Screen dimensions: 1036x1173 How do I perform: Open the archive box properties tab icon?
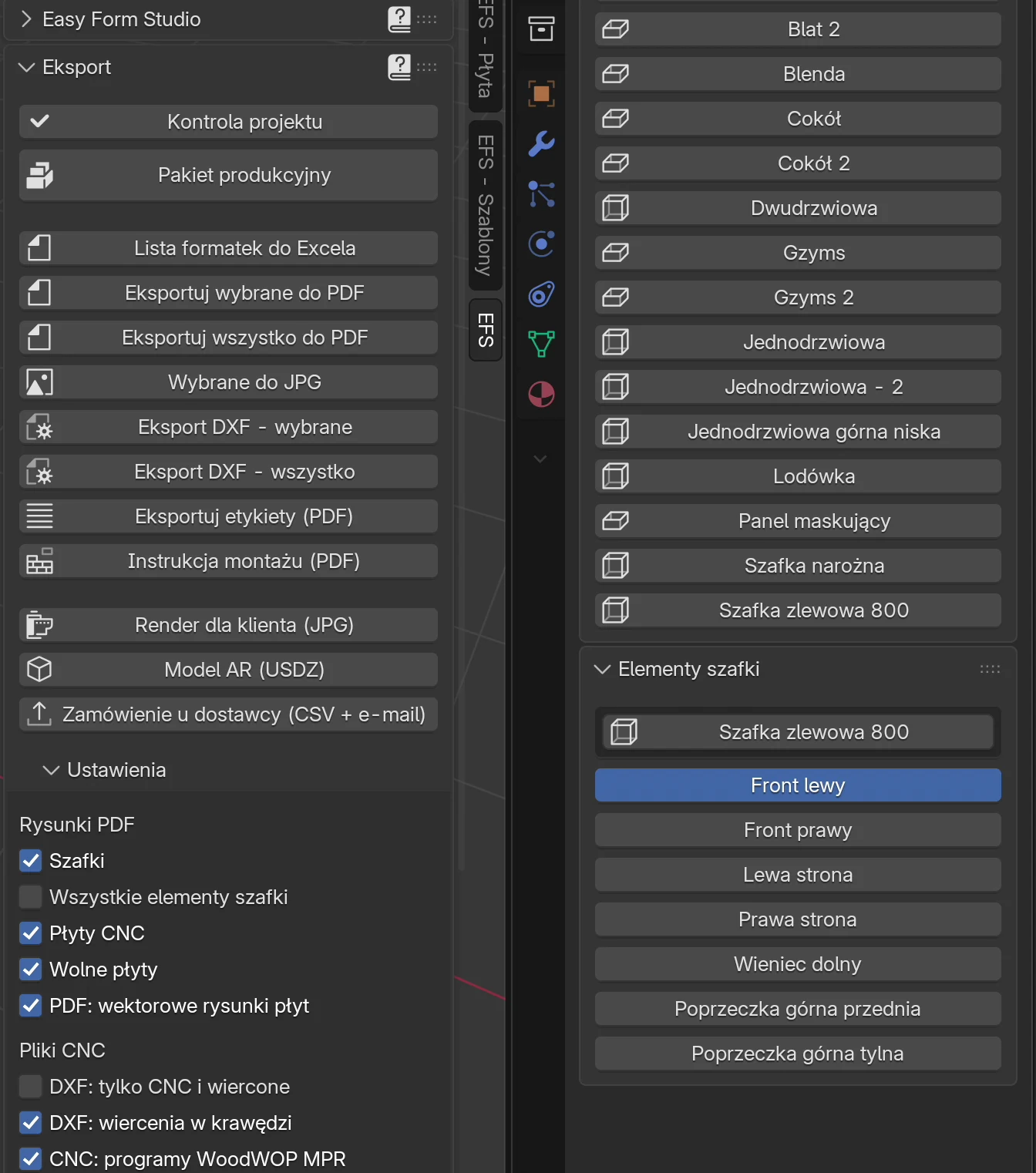coord(541,29)
